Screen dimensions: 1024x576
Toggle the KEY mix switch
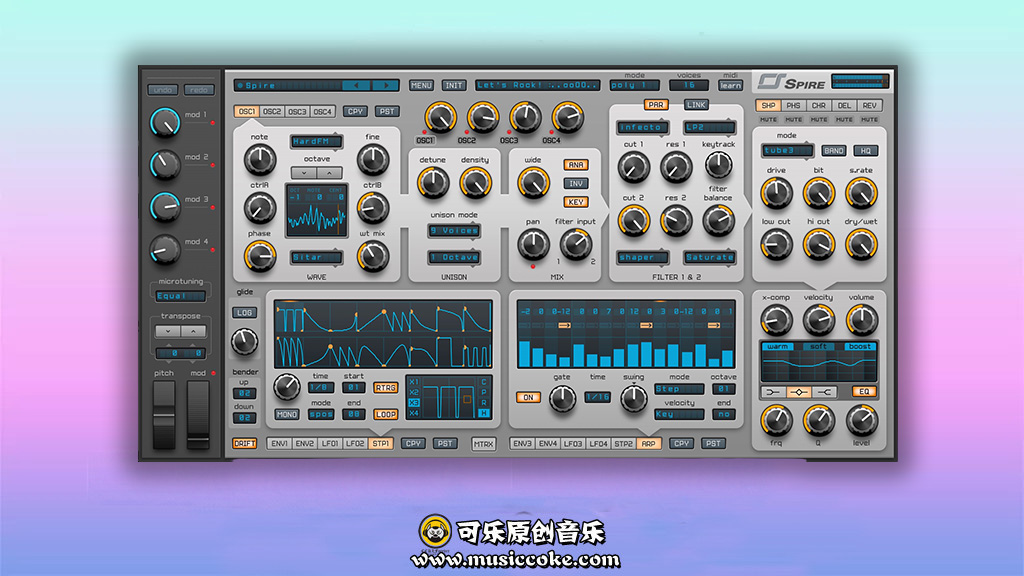click(575, 202)
